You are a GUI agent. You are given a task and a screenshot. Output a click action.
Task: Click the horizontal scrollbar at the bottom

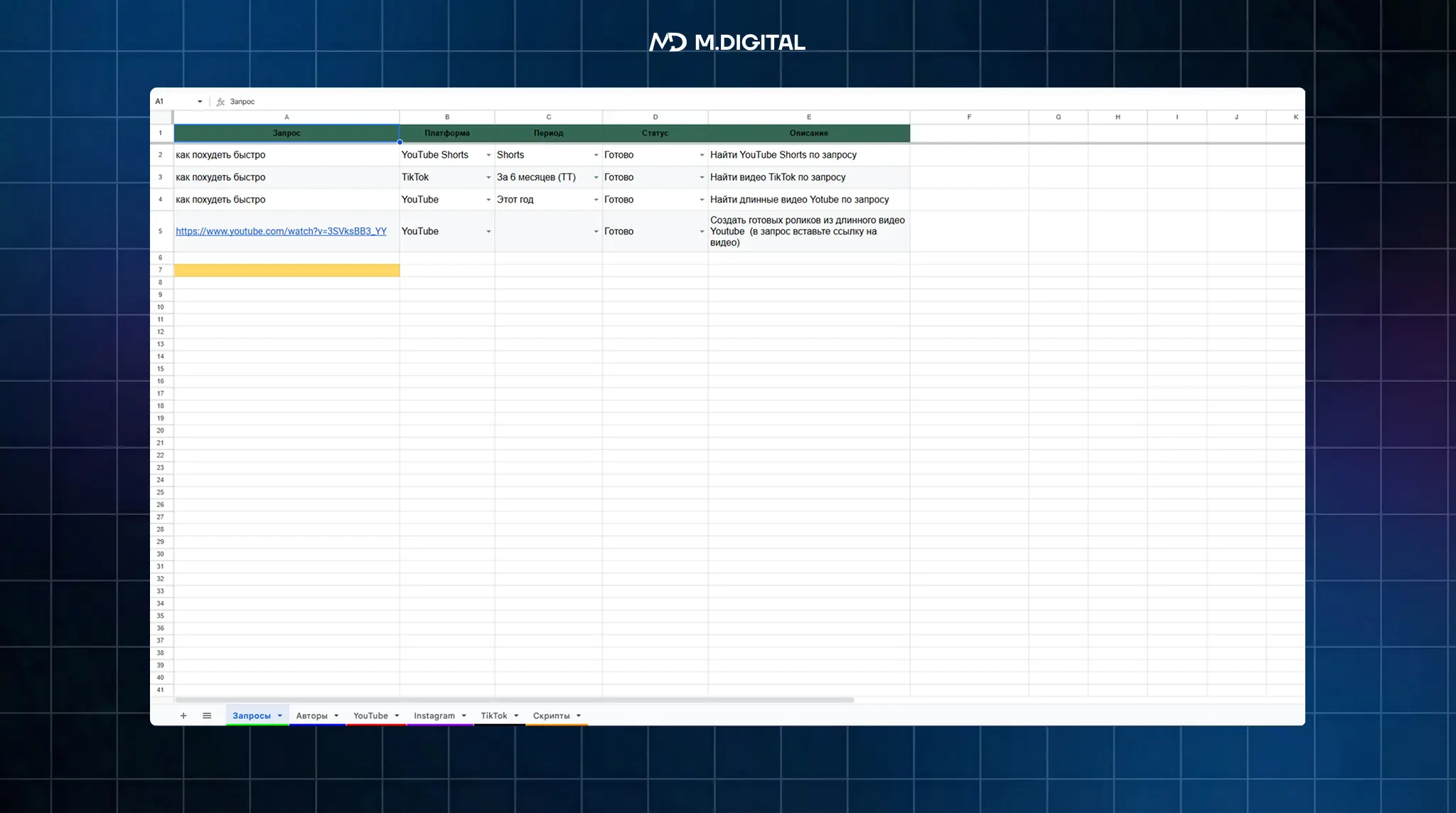514,700
